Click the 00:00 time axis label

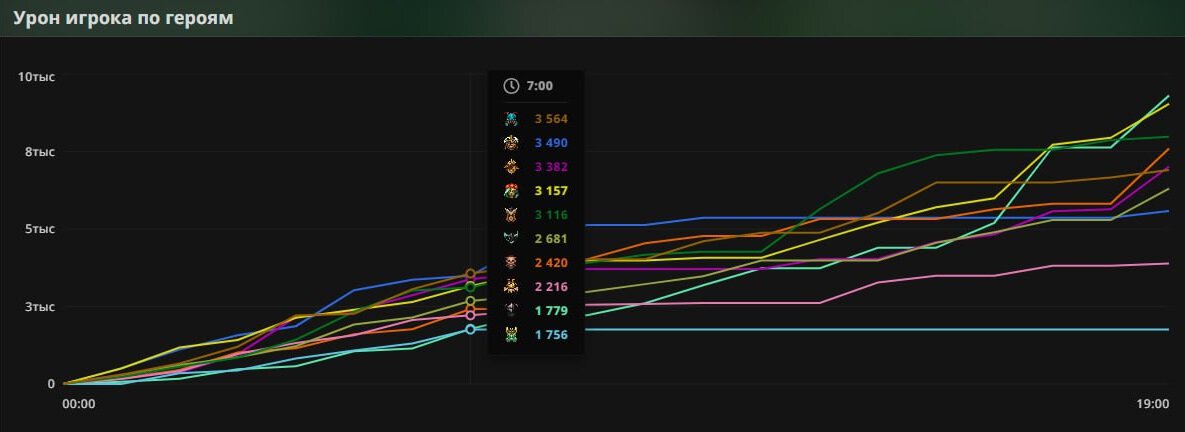click(79, 404)
